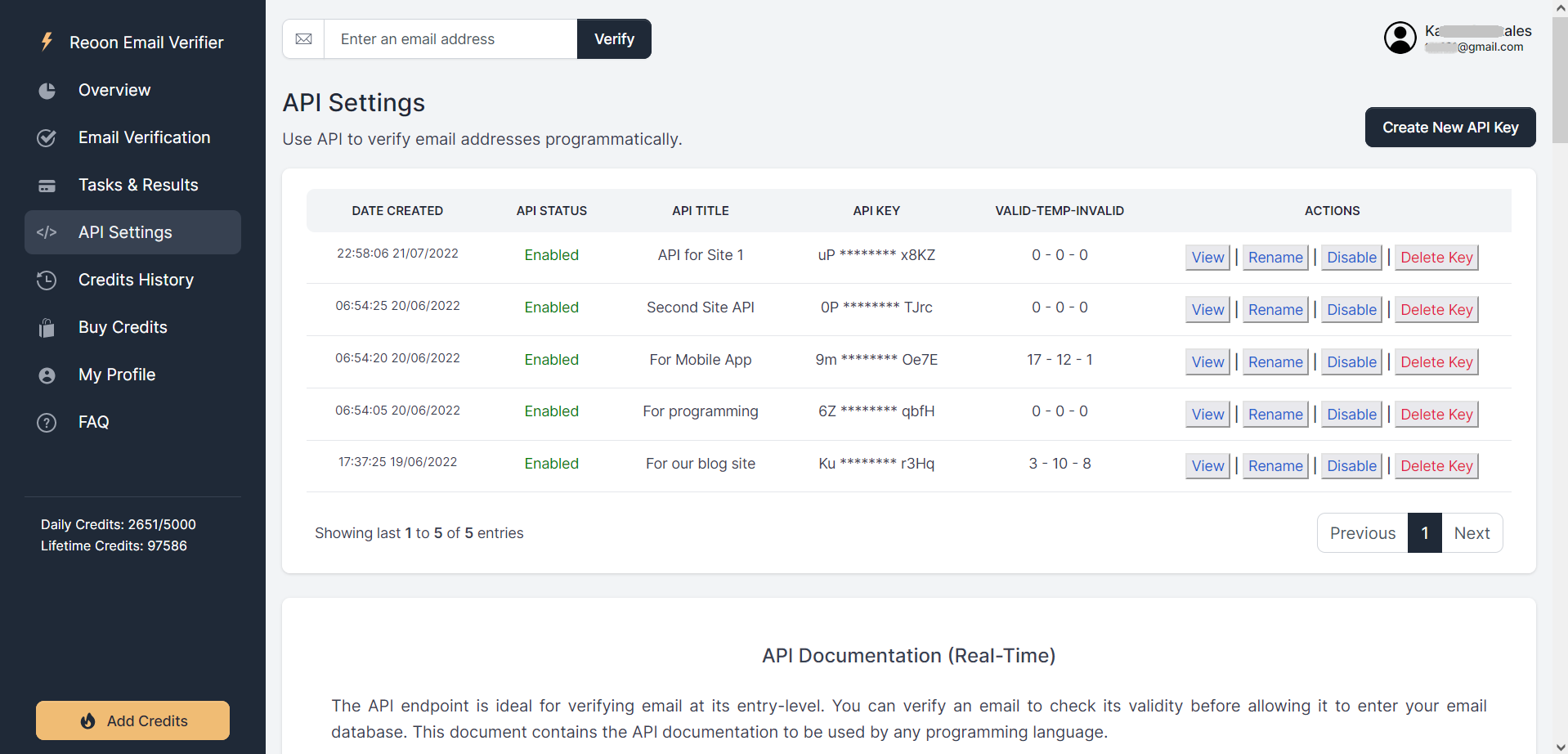Click the Next pagination button
1568x754 pixels.
1472,533
